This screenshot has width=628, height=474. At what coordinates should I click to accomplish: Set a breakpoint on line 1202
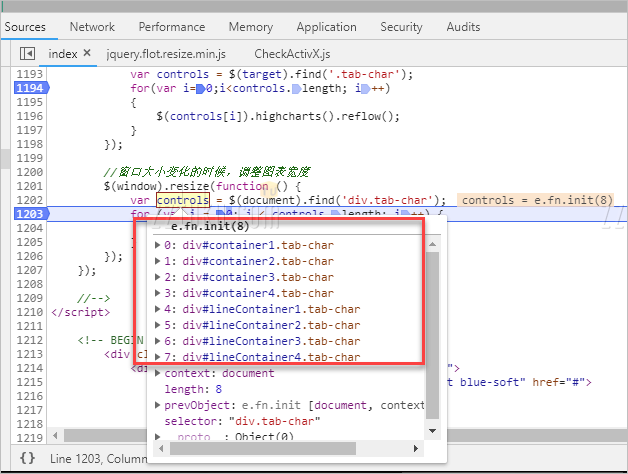30,200
